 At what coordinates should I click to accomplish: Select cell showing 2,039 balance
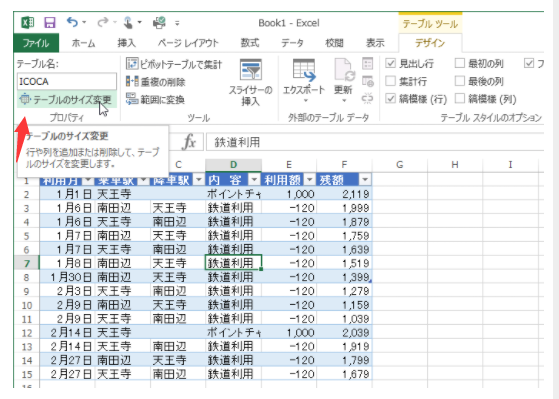point(344,333)
